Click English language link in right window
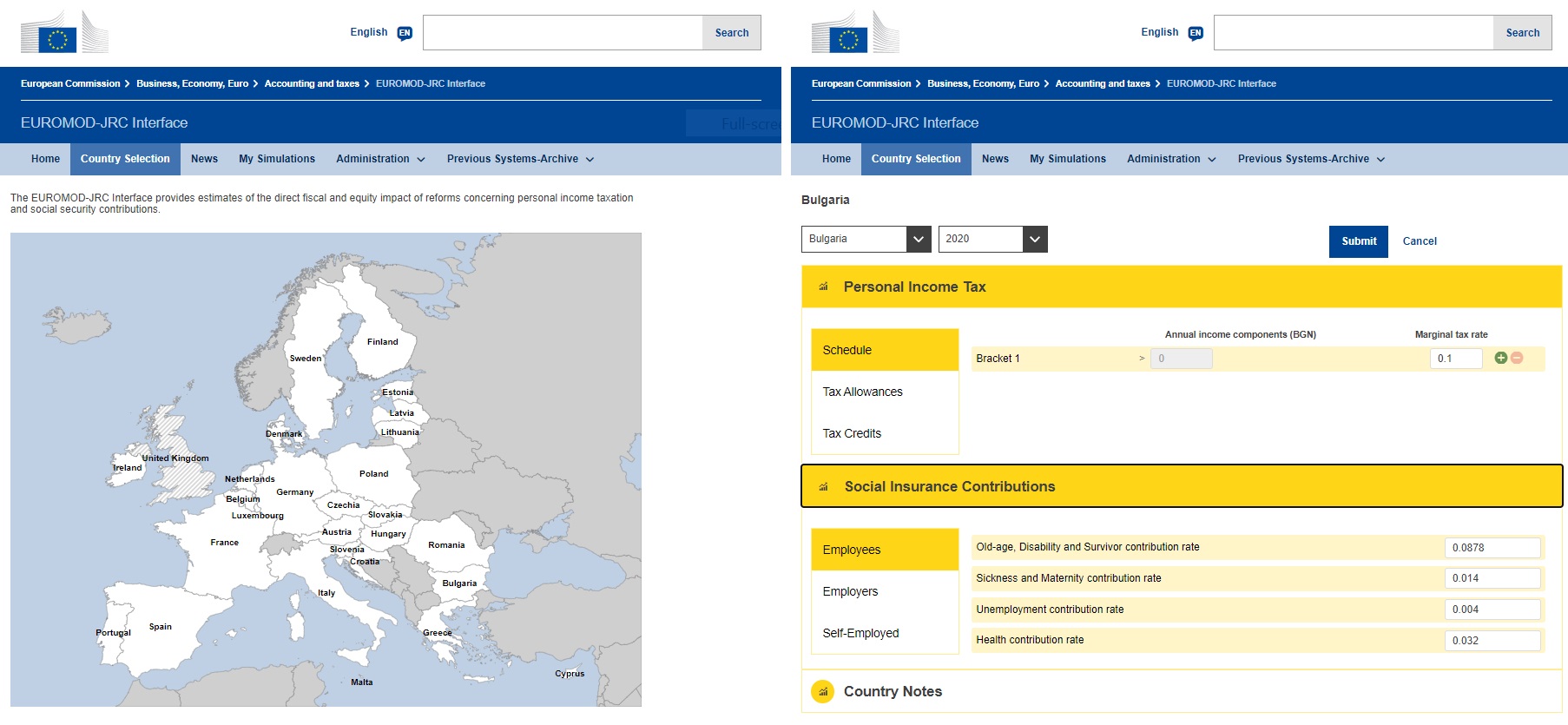This screenshot has width=1568, height=725. pyautogui.click(x=1160, y=32)
